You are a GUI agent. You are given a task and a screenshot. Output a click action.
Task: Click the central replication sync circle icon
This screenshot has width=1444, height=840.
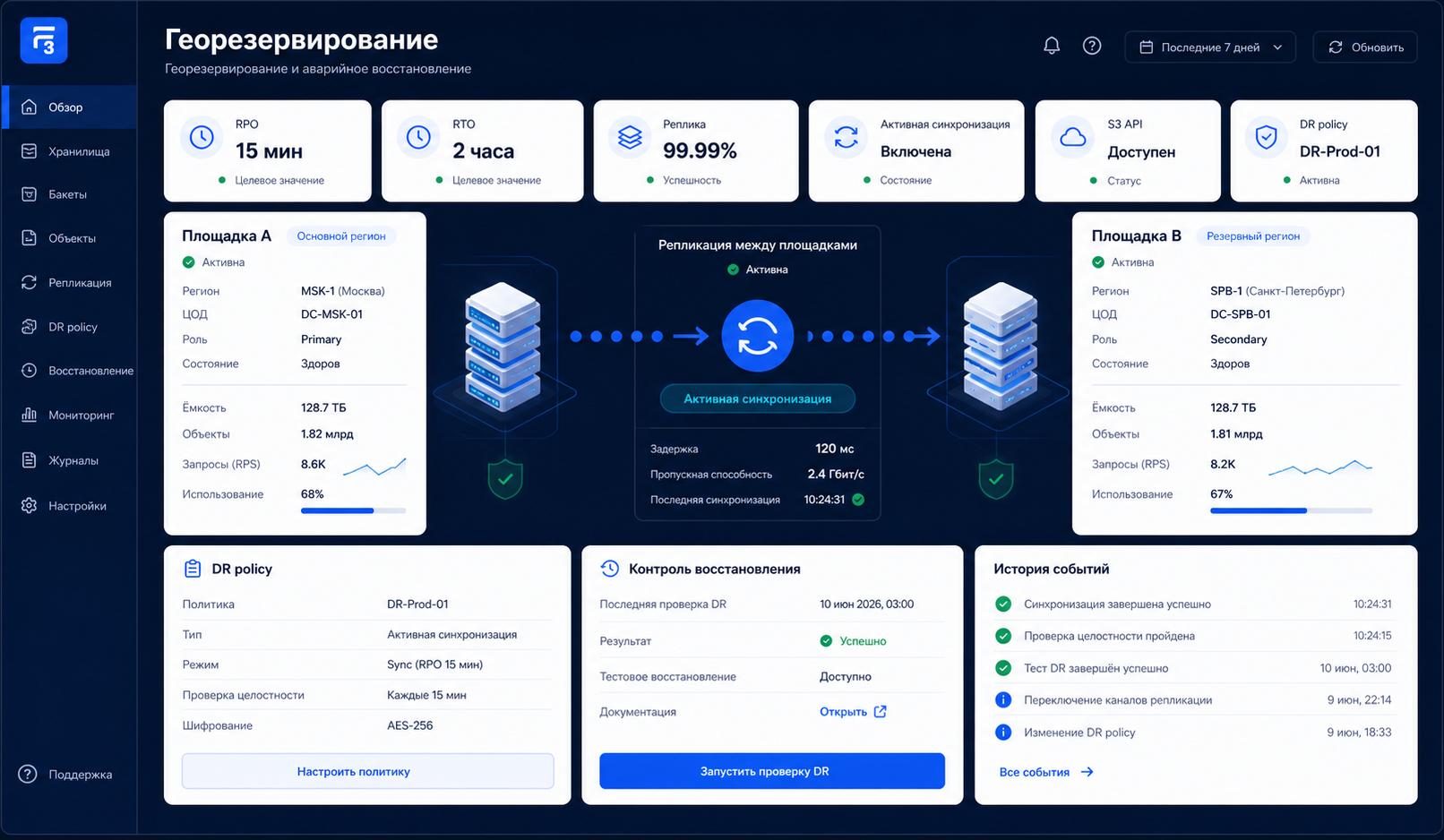758,336
